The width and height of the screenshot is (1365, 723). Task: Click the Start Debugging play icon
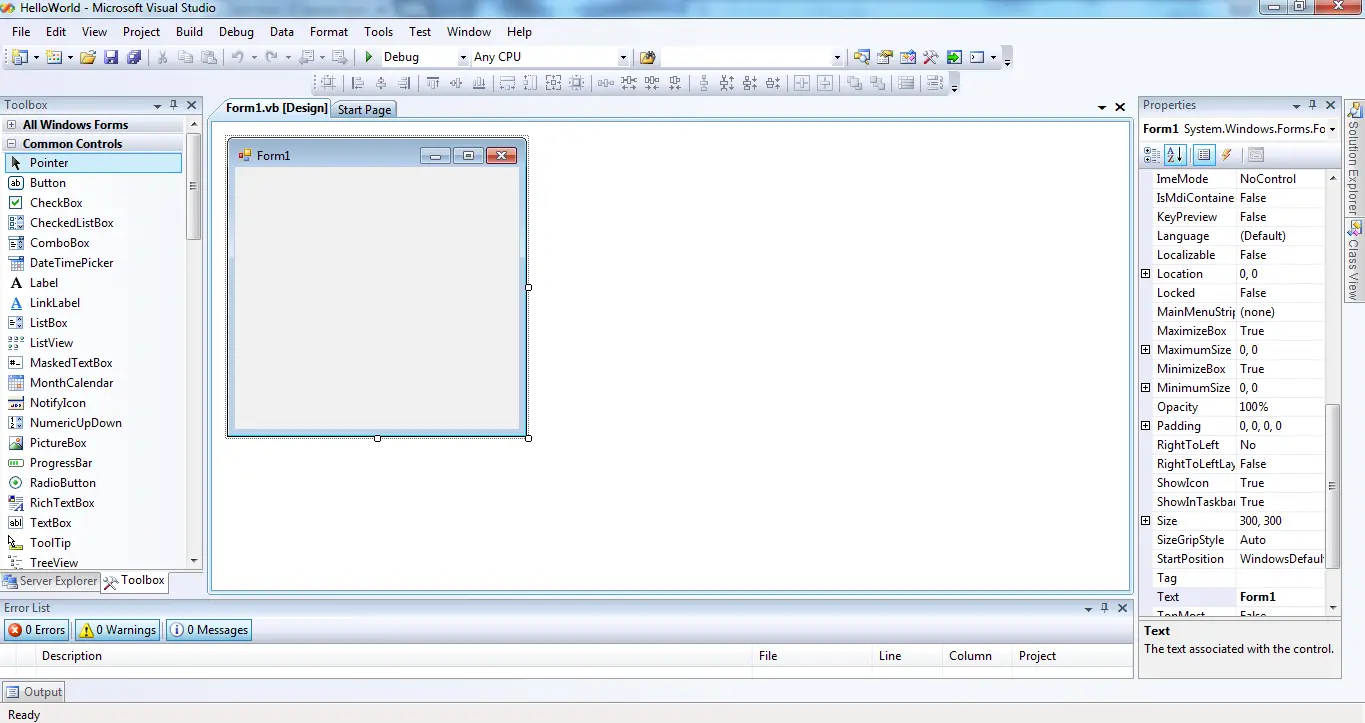point(369,57)
